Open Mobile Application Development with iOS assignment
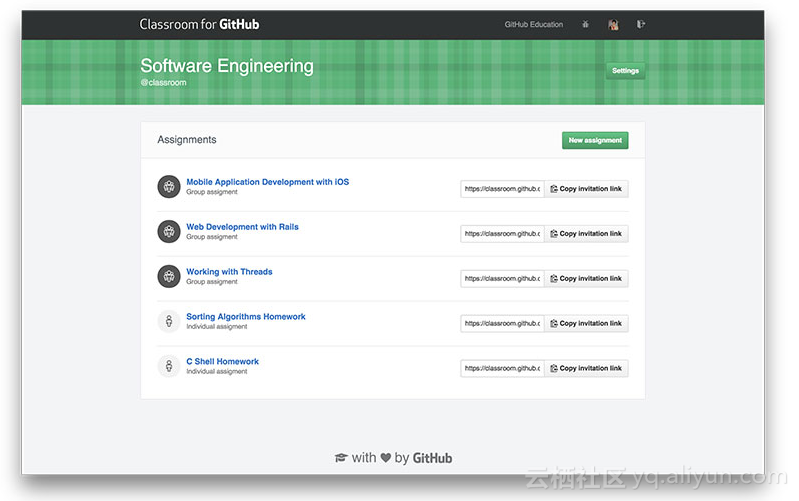 pos(268,182)
